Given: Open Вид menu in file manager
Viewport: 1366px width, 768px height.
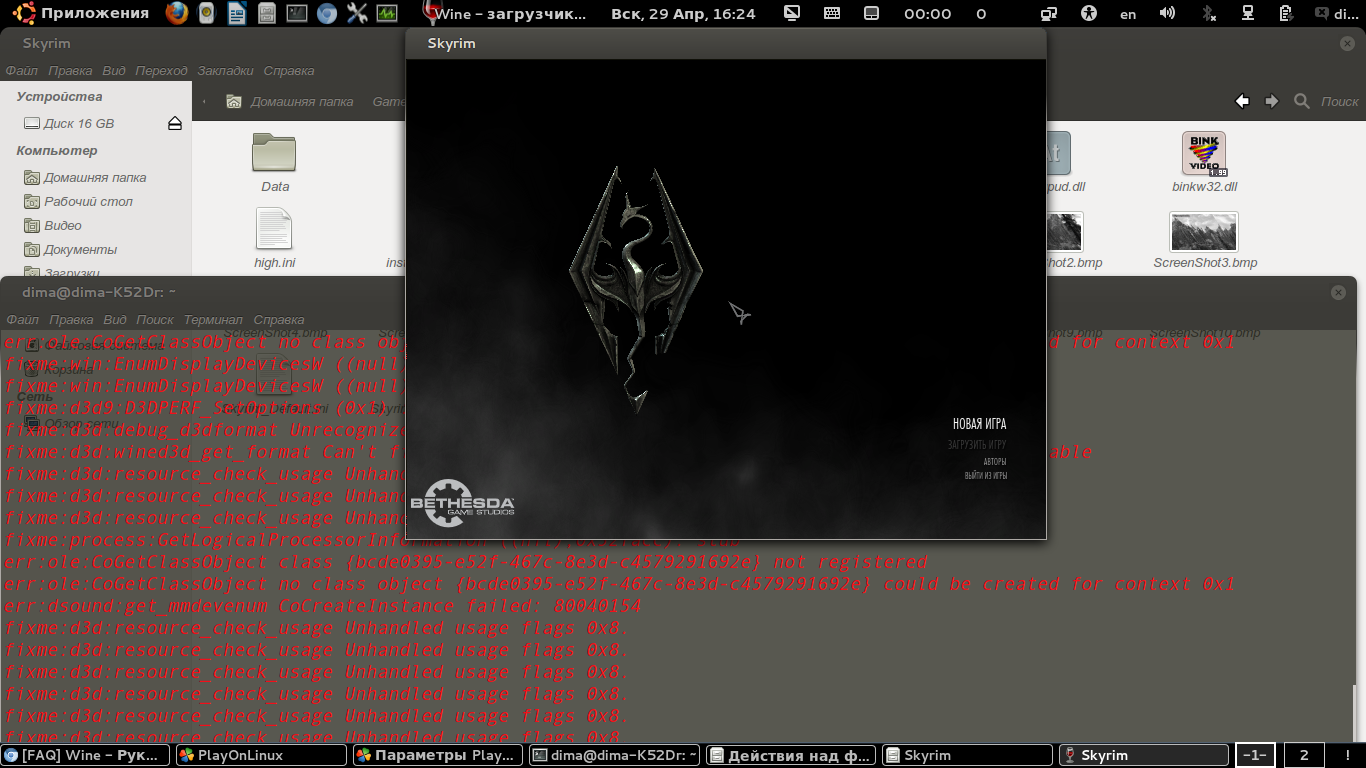Looking at the screenshot, I should tap(114, 71).
